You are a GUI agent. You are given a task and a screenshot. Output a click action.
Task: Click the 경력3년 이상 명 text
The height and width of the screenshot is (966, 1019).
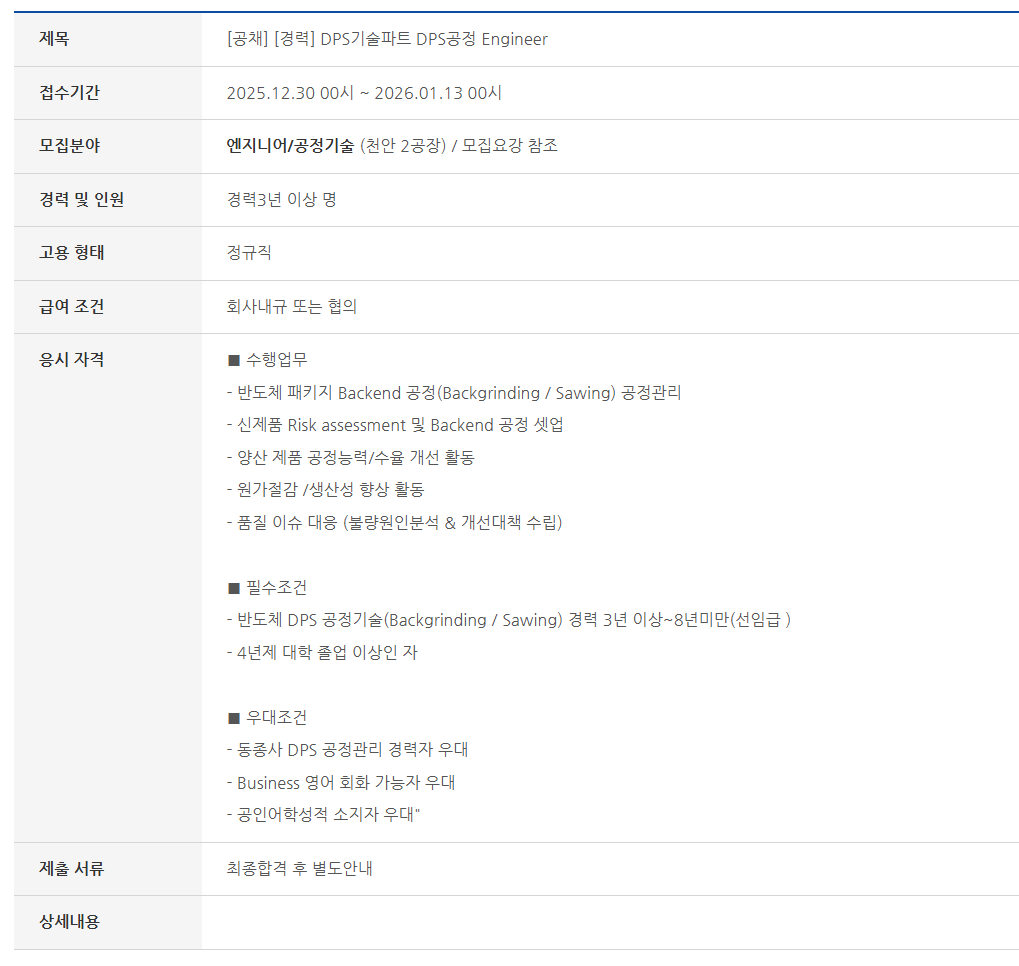click(281, 200)
